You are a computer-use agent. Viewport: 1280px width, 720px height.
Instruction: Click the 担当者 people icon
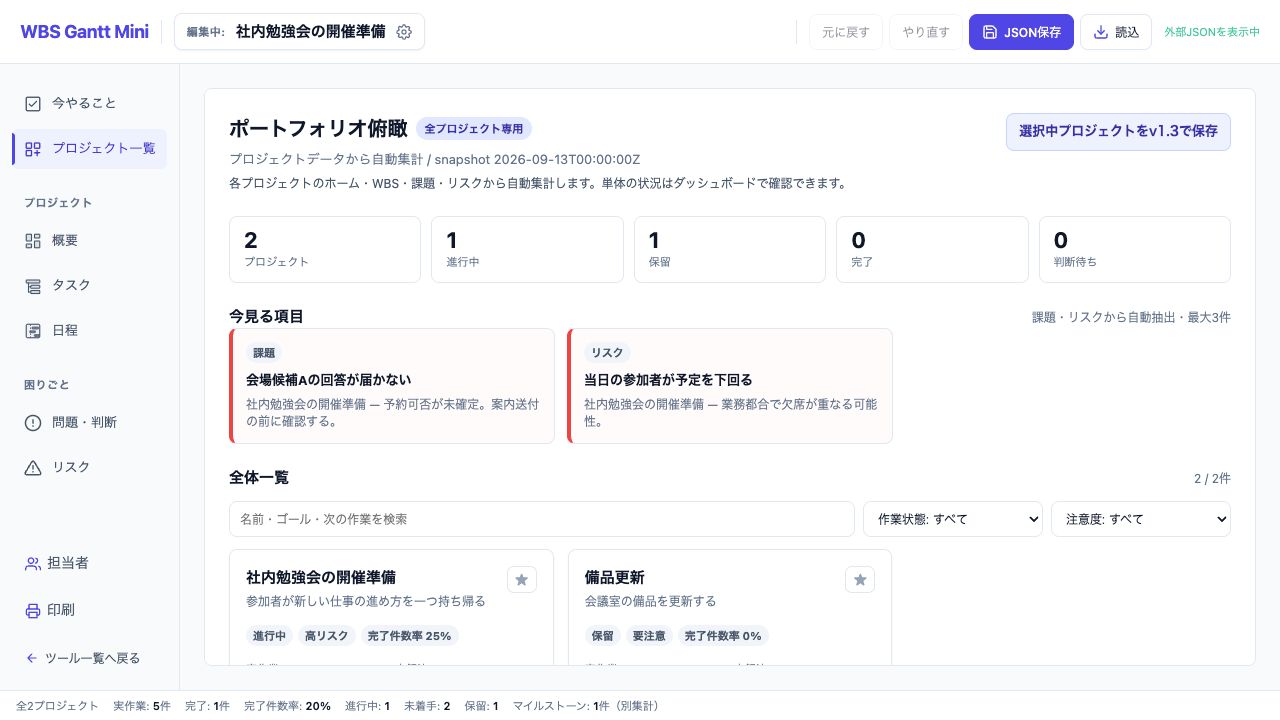(x=33, y=564)
